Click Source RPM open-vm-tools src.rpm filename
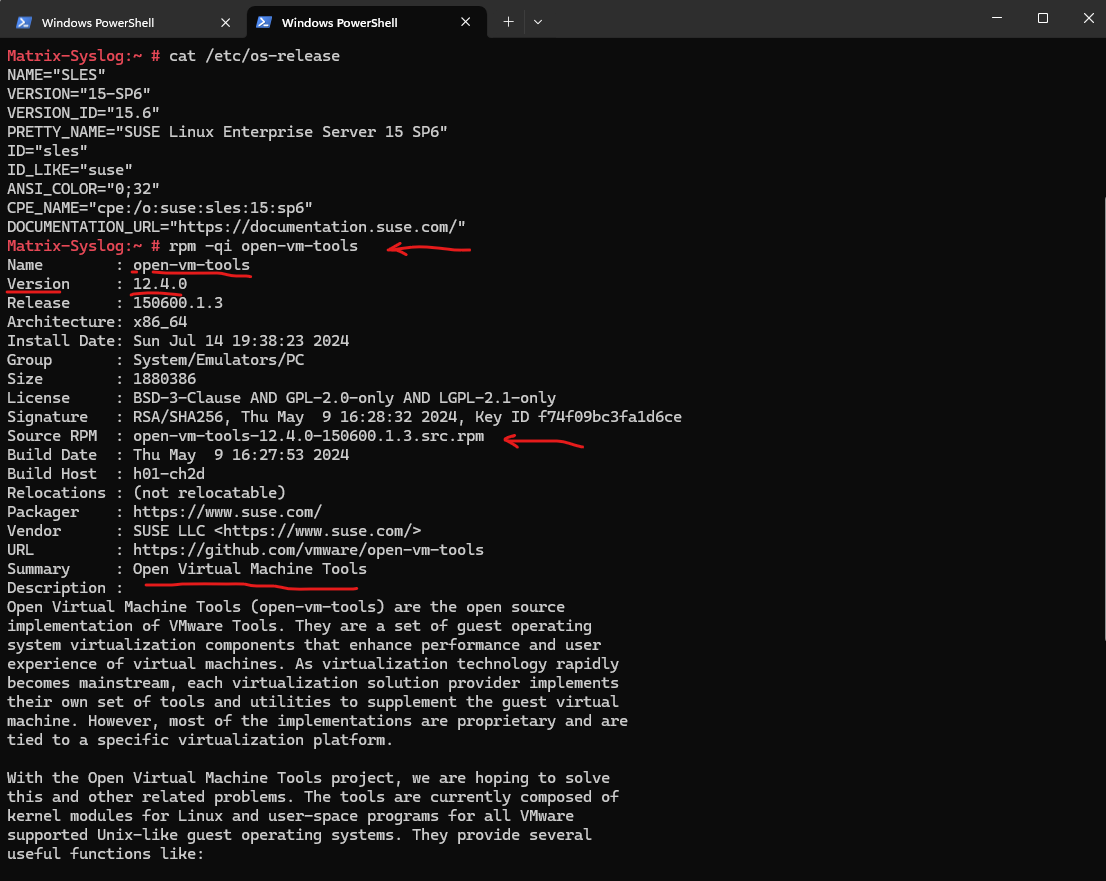Viewport: 1106px width, 881px height. click(x=308, y=436)
